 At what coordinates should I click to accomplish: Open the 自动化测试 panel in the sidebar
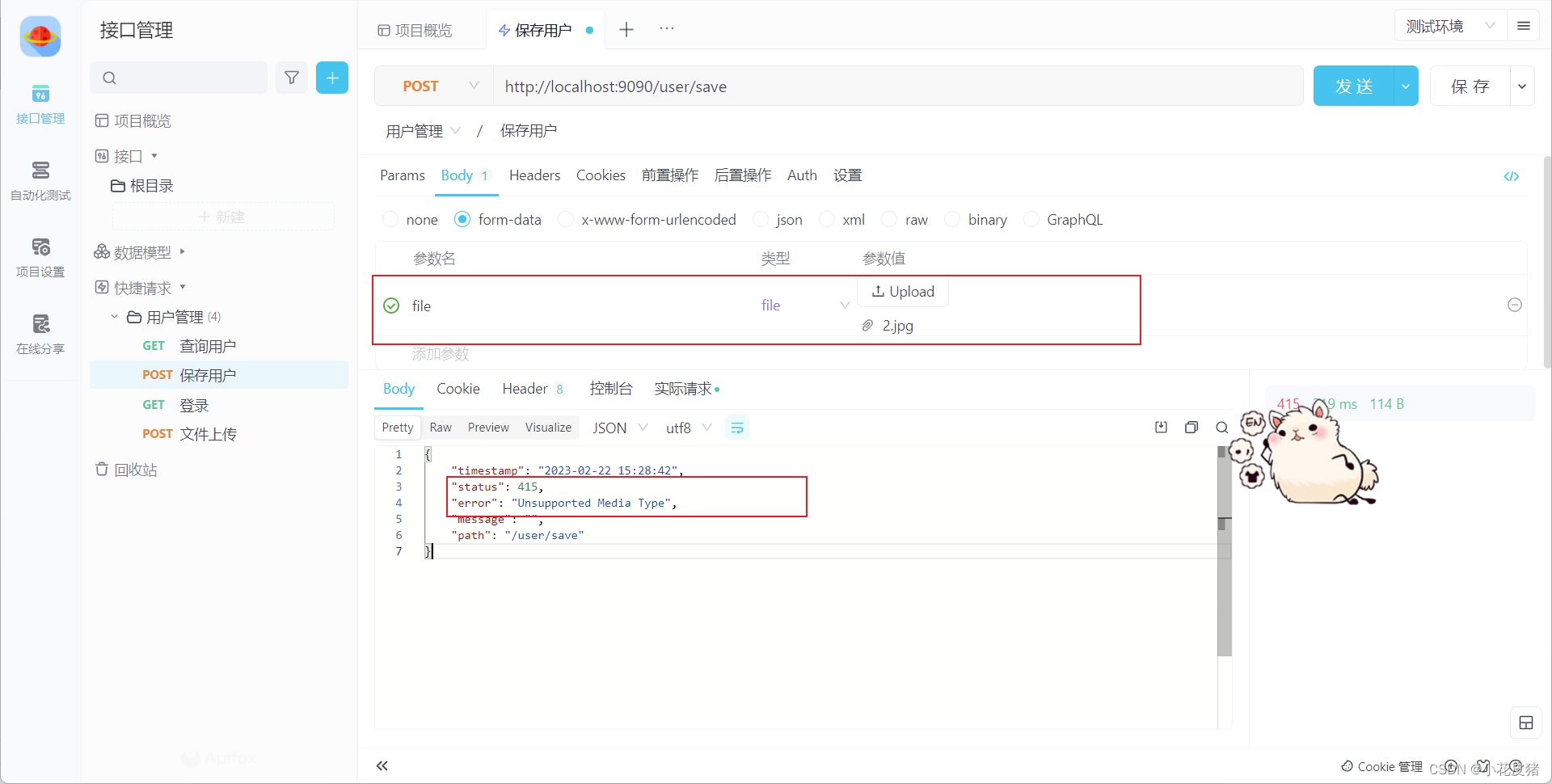(x=40, y=179)
